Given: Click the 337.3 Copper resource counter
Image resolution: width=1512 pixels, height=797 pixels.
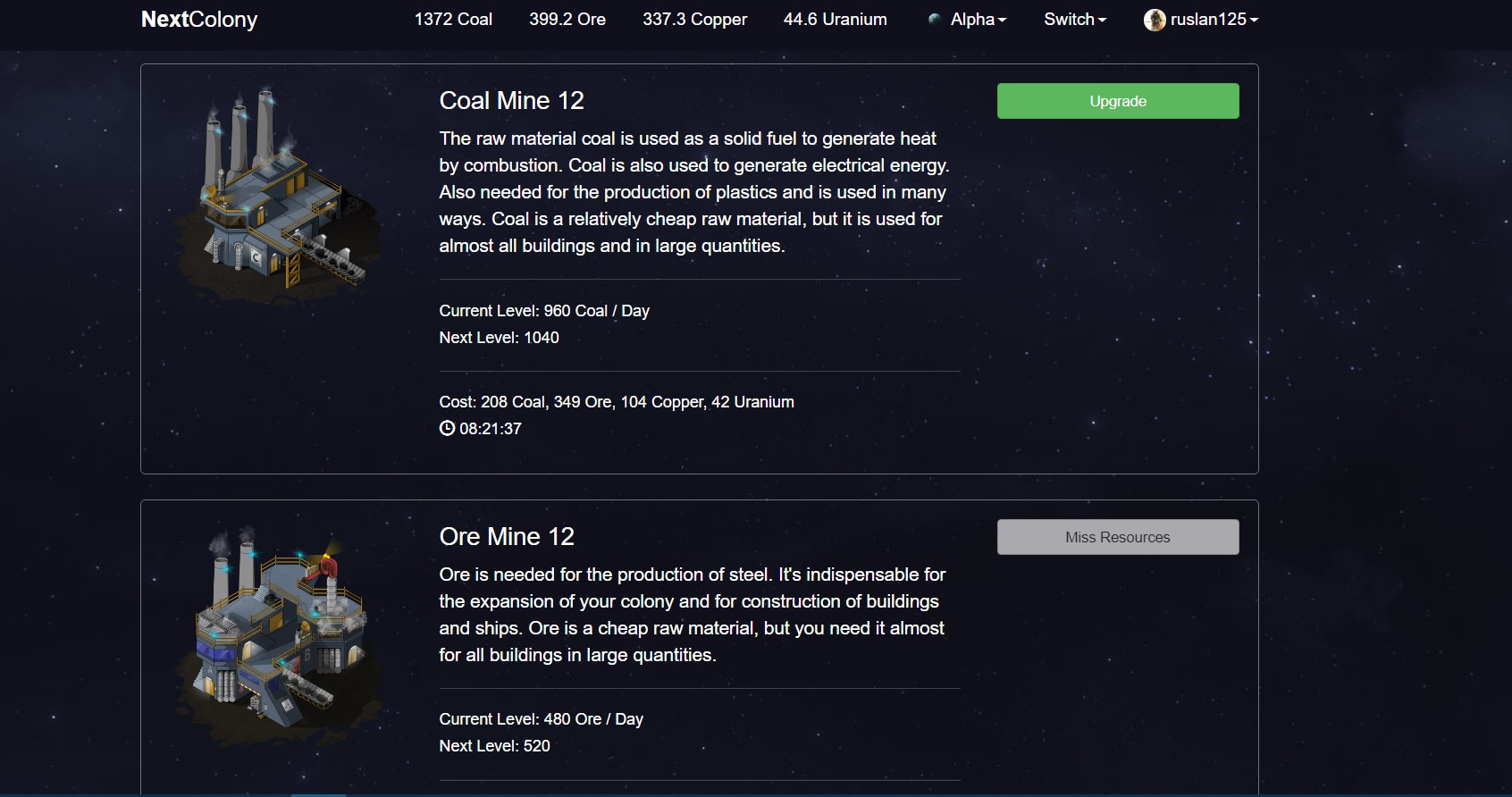Looking at the screenshot, I should pyautogui.click(x=694, y=20).
